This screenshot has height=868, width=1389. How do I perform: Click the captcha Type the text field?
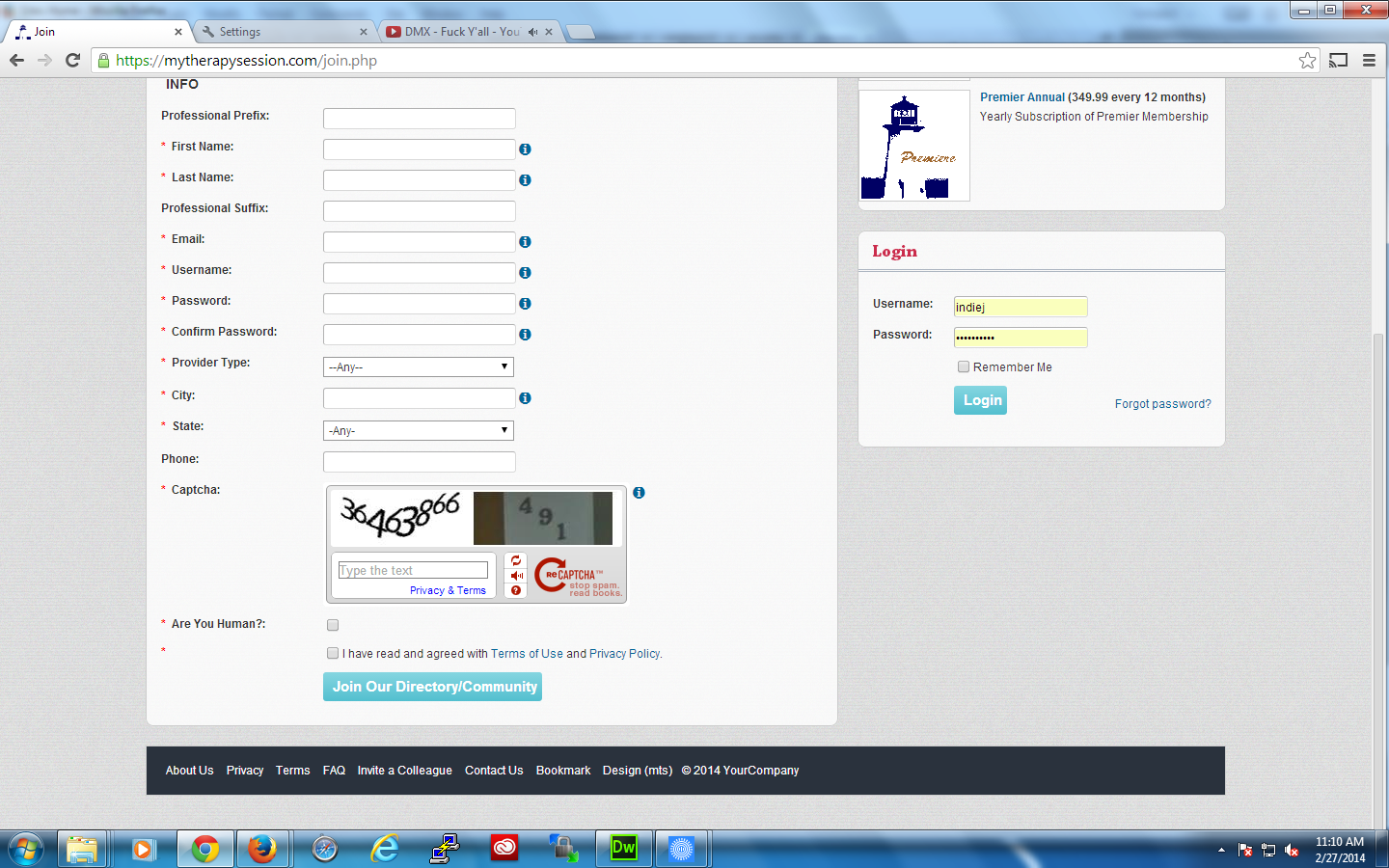pyautogui.click(x=413, y=571)
